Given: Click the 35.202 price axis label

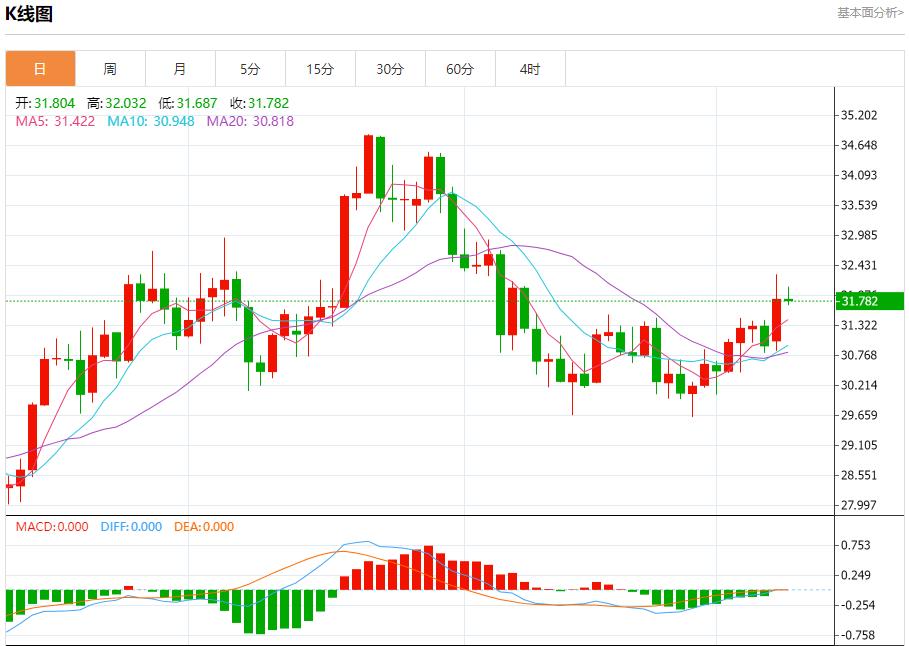Looking at the screenshot, I should [860, 115].
